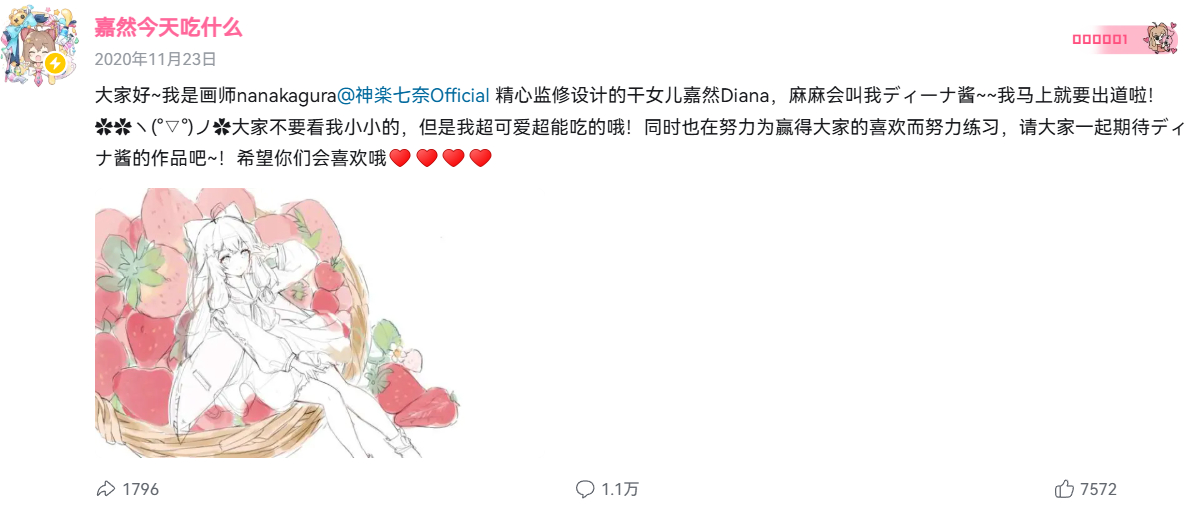1188x511 pixels.
Task: Click the last red heart emoji
Action: click(x=480, y=158)
